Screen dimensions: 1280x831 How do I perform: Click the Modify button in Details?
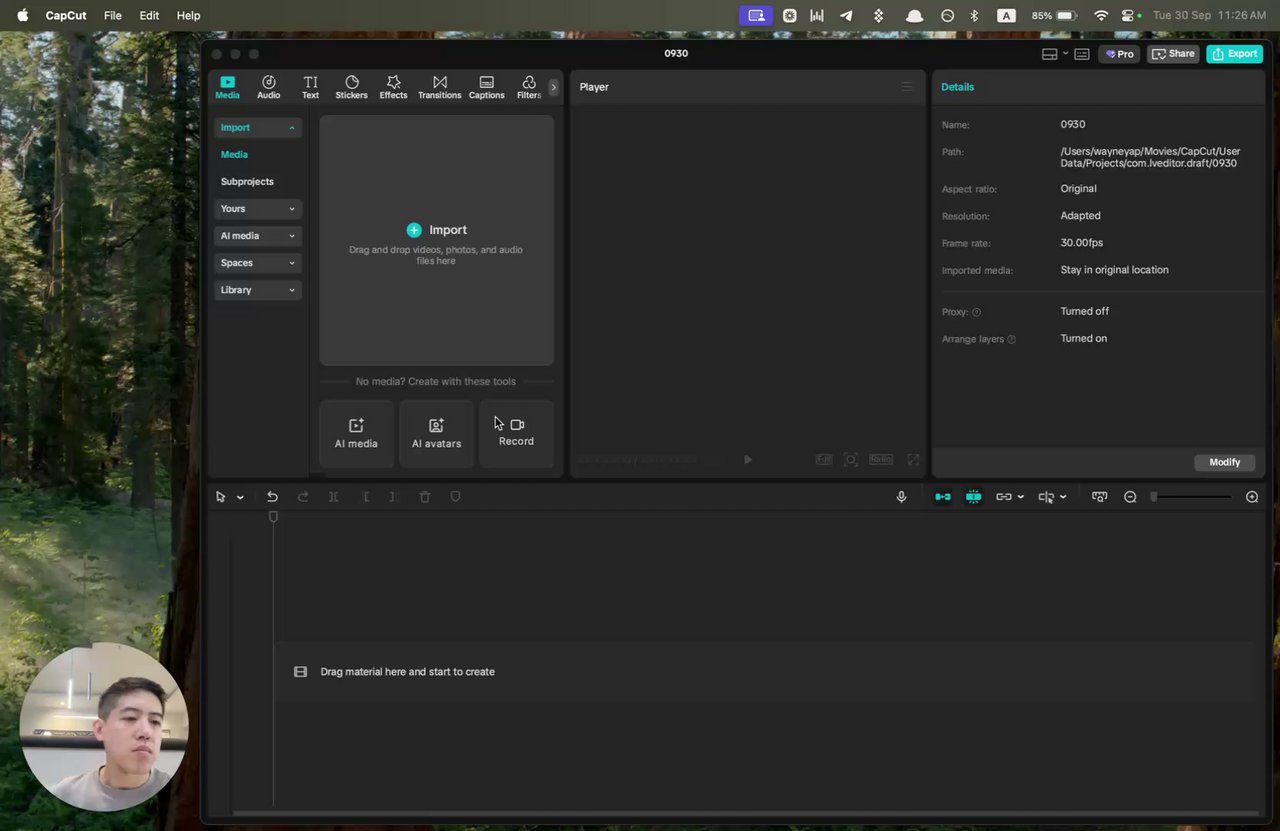point(1225,462)
